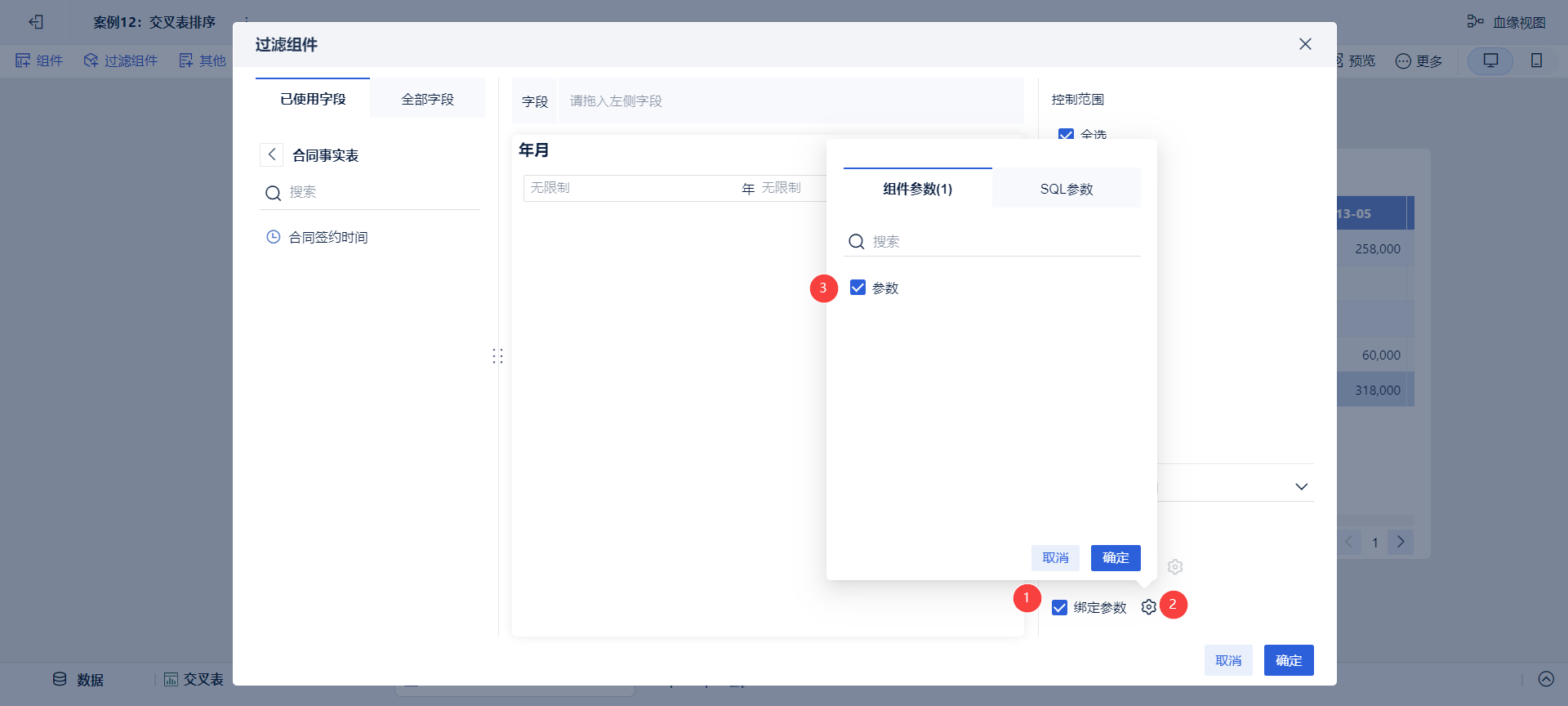Click 确定 in the parameter popup
This screenshot has height=706, width=1568.
(1116, 558)
